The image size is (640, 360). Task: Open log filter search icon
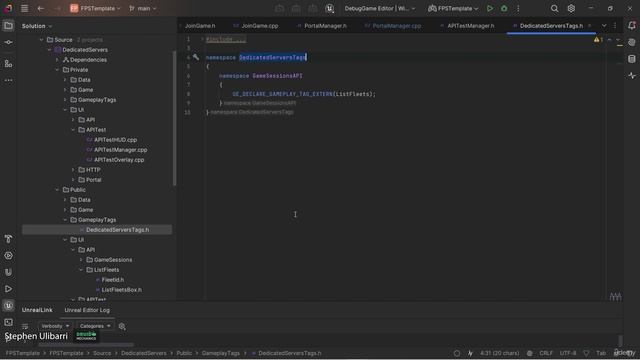122,326
